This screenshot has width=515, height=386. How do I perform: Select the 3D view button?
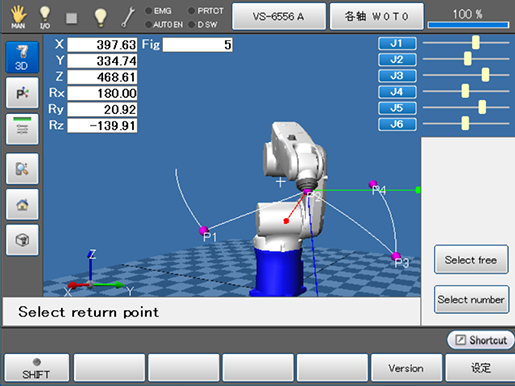coord(22,57)
